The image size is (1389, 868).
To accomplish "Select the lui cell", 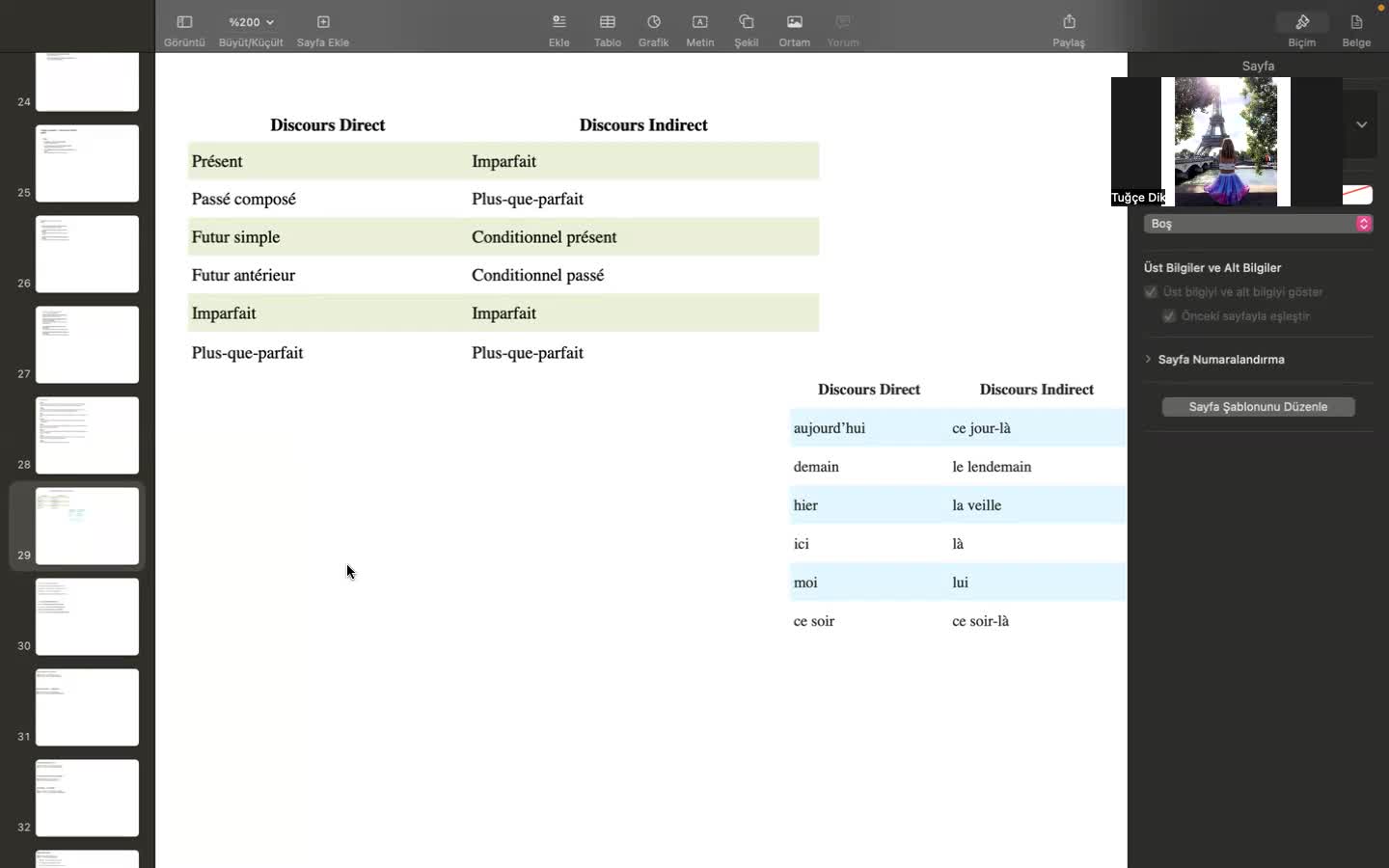I will [1037, 583].
